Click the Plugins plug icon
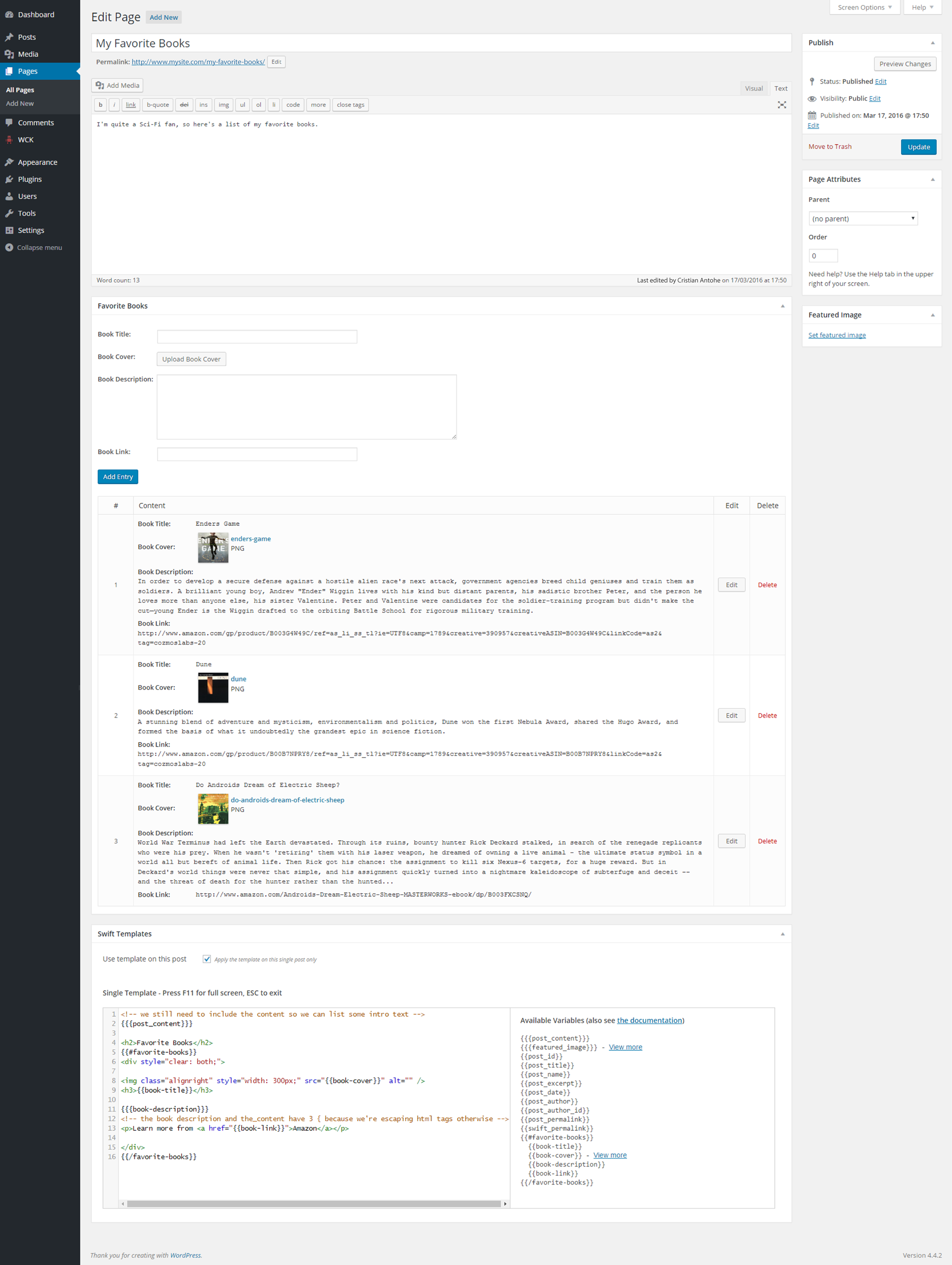Screen dimensions: 952x1265 click(9, 180)
